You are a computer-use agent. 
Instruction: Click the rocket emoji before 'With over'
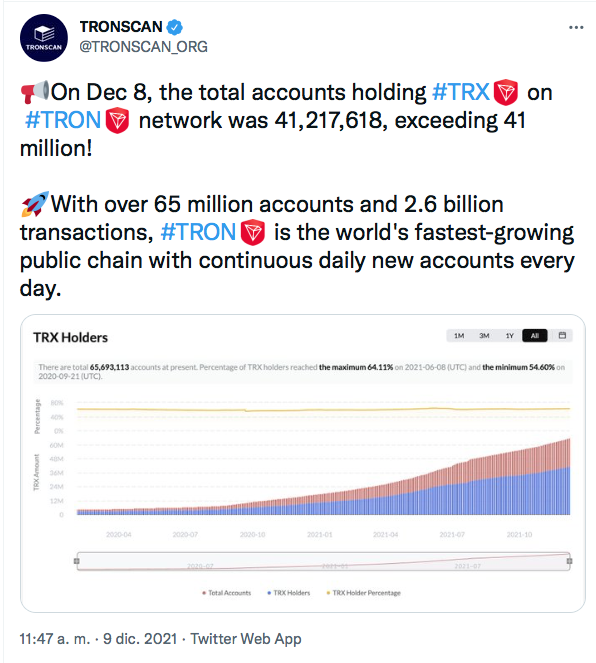(x=35, y=204)
